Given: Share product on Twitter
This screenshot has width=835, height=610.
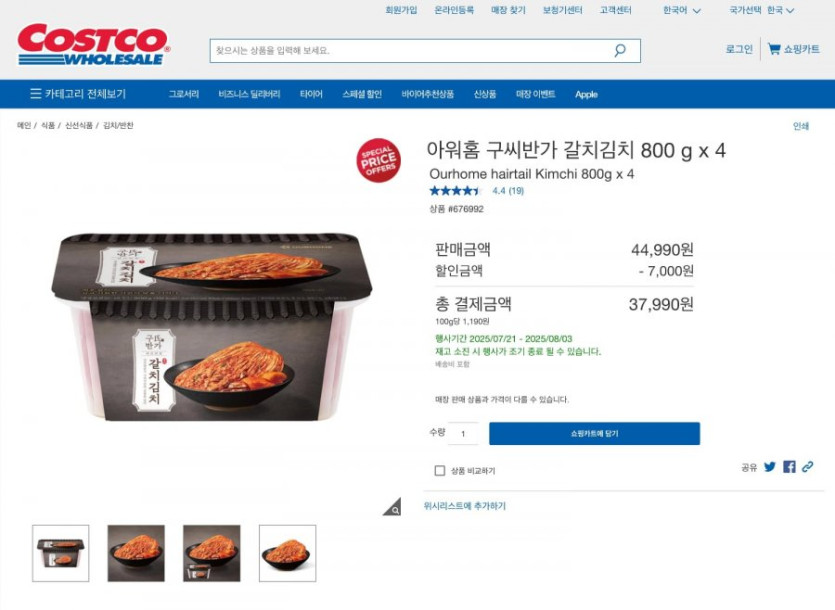Looking at the screenshot, I should pyautogui.click(x=770, y=467).
